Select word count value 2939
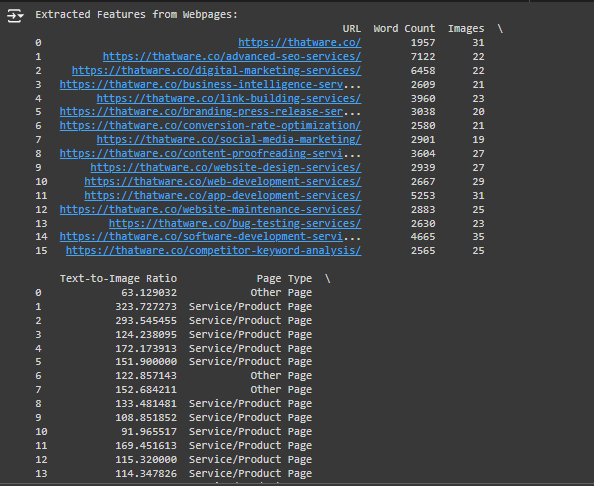The image size is (594, 486). (x=423, y=168)
